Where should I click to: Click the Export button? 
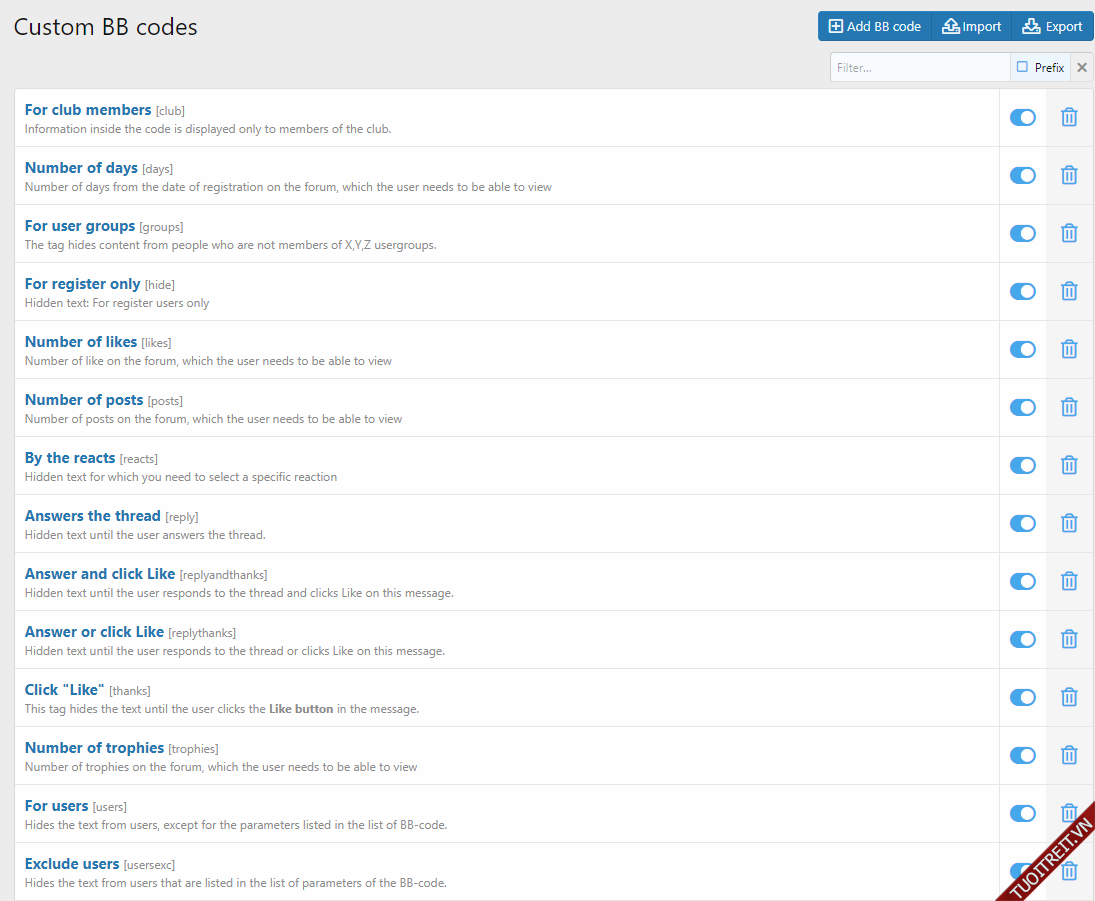(x=1052, y=26)
